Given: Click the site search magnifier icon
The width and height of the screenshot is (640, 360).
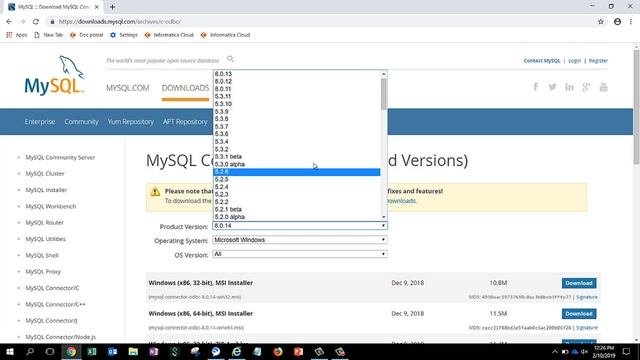Looking at the screenshot, I should coord(231,59).
